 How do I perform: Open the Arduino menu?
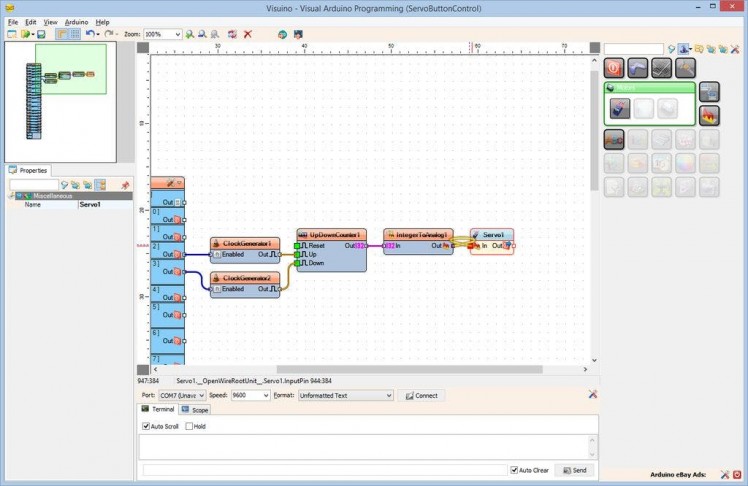pos(76,21)
